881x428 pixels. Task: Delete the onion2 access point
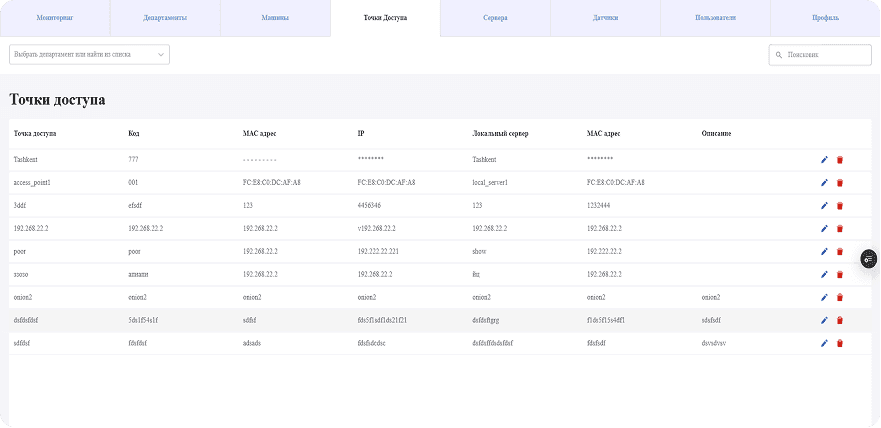(x=840, y=298)
